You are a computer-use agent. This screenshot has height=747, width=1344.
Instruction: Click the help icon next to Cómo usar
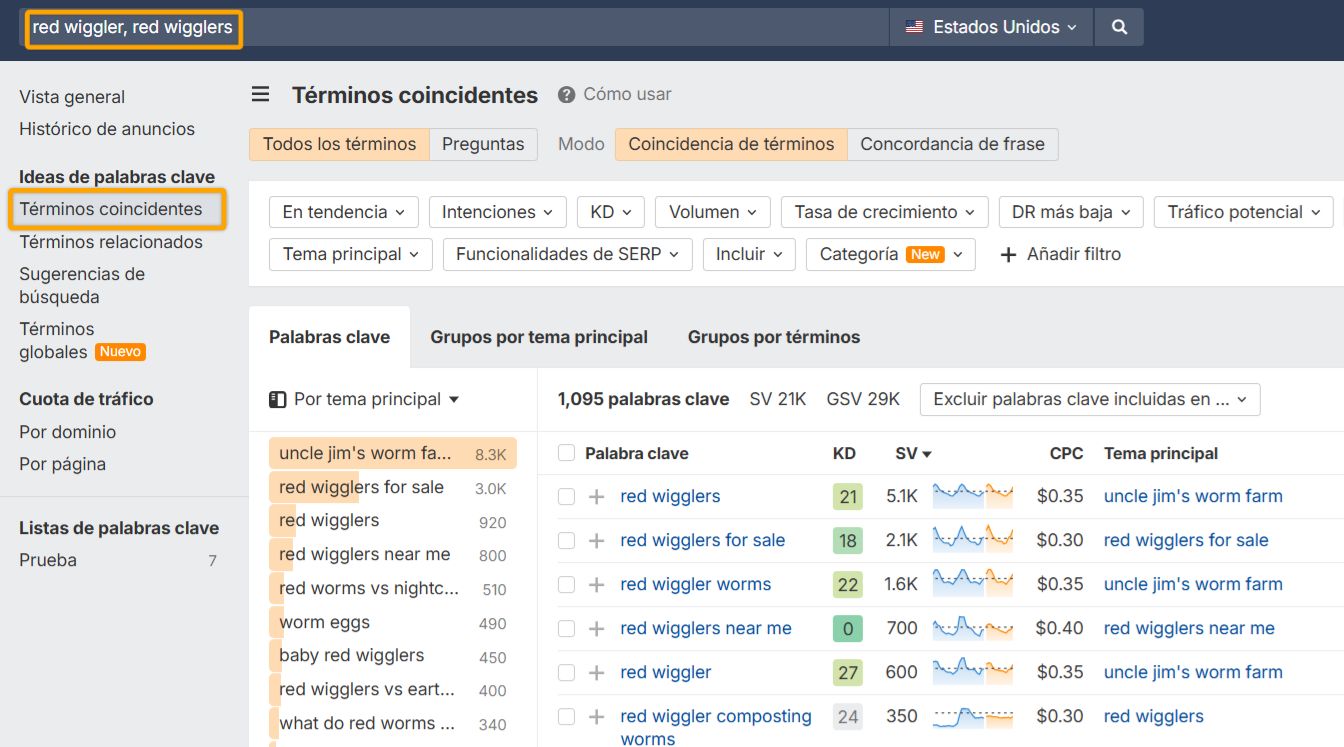click(x=568, y=95)
